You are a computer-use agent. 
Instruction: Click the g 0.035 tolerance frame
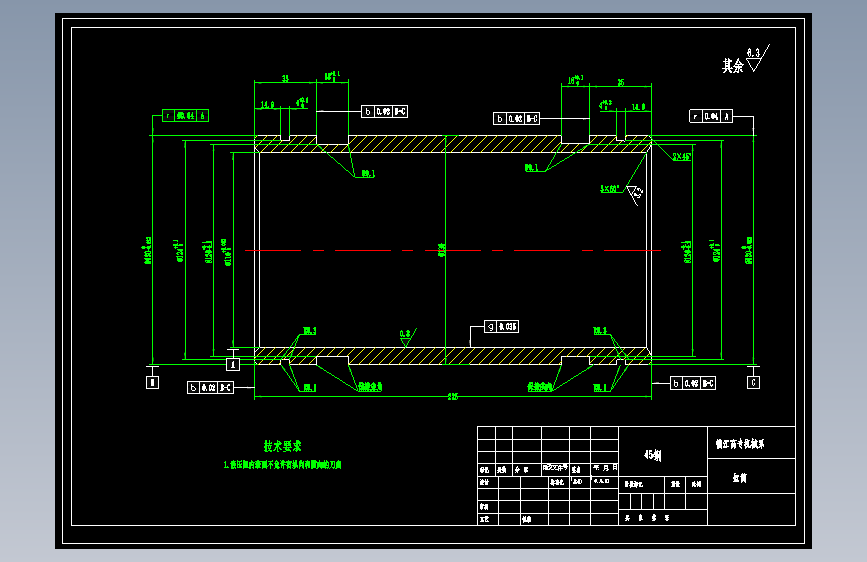[x=502, y=327]
